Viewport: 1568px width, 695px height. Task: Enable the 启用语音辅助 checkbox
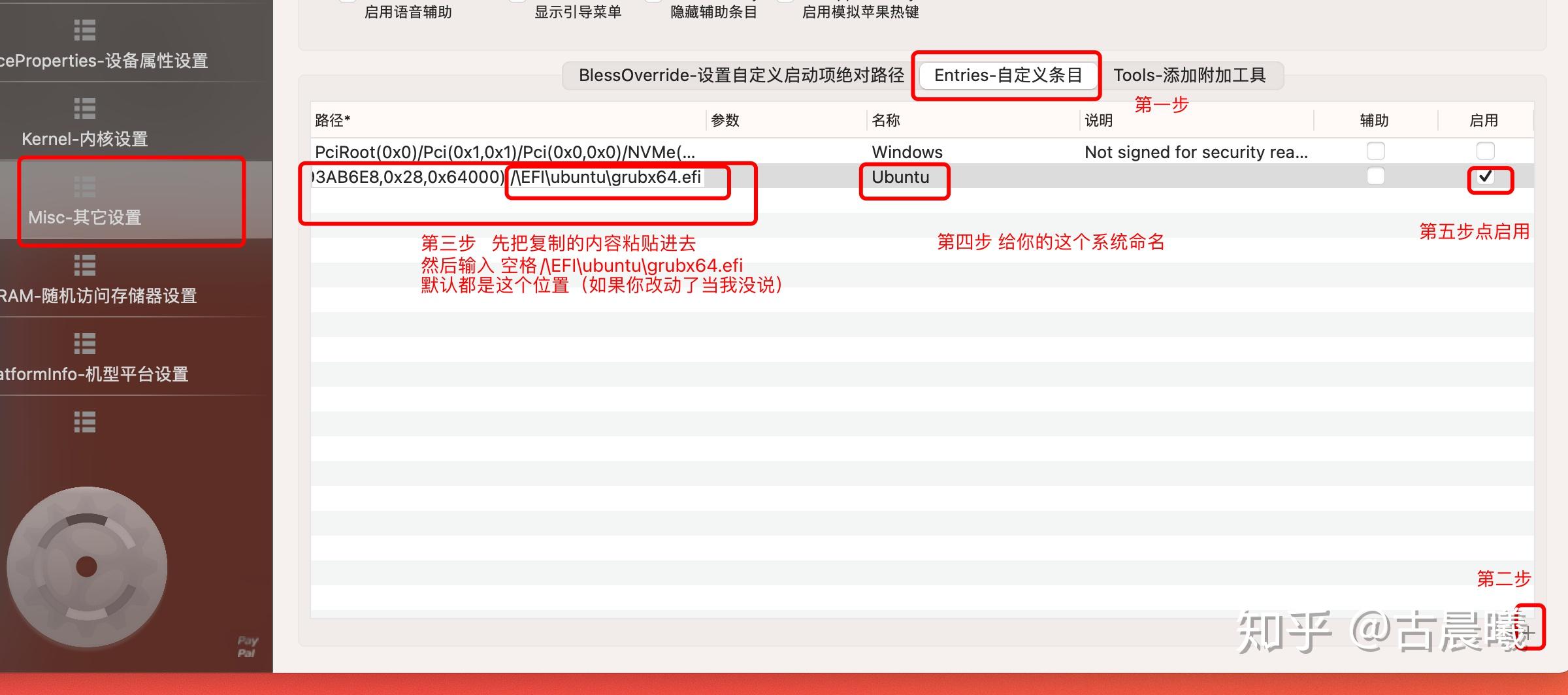pos(346,1)
